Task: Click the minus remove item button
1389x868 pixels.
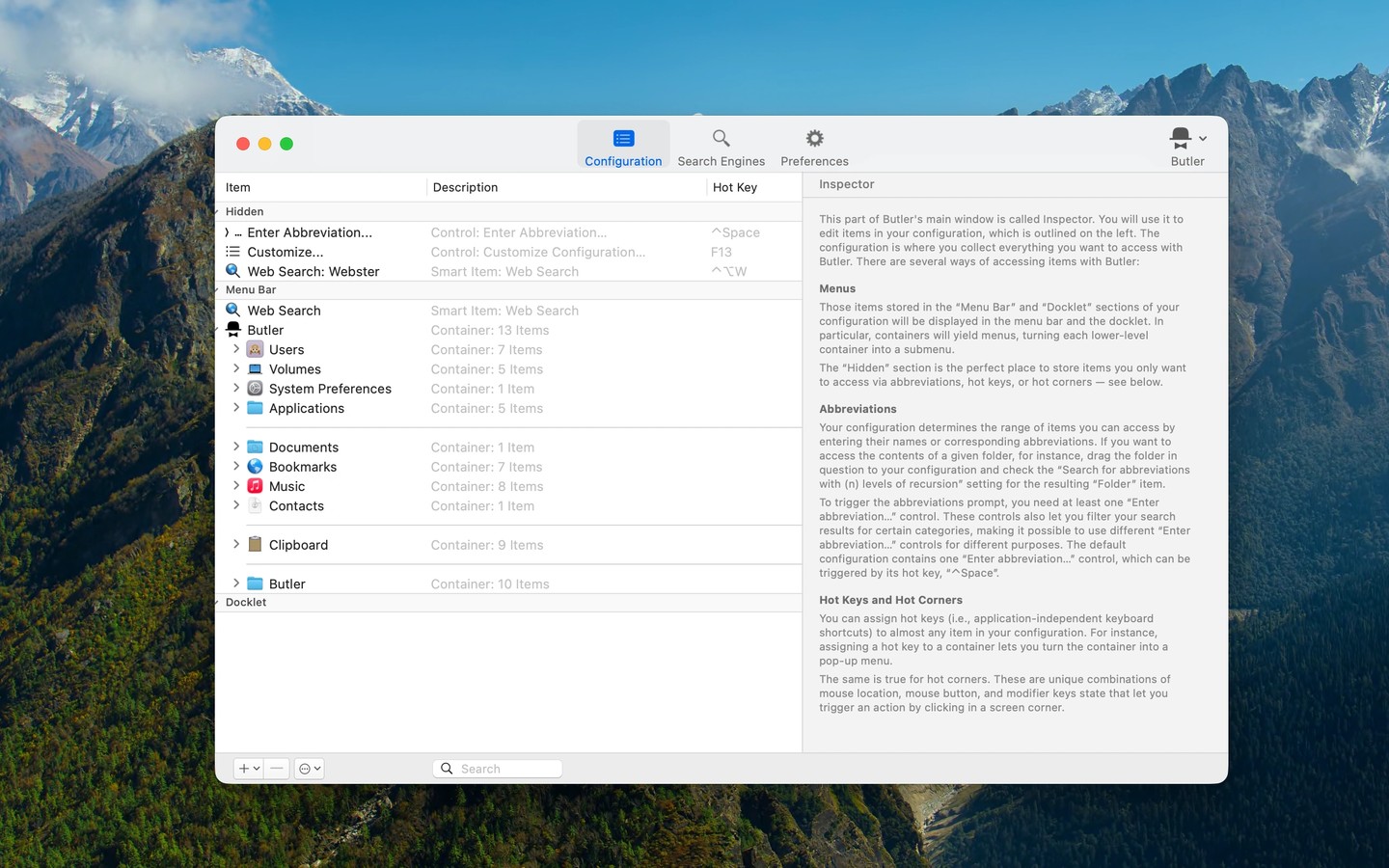Action: coord(277,769)
